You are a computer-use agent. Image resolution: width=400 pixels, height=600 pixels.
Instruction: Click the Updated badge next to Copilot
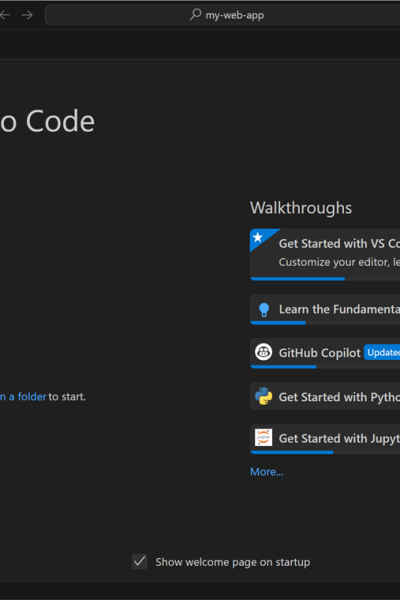382,352
